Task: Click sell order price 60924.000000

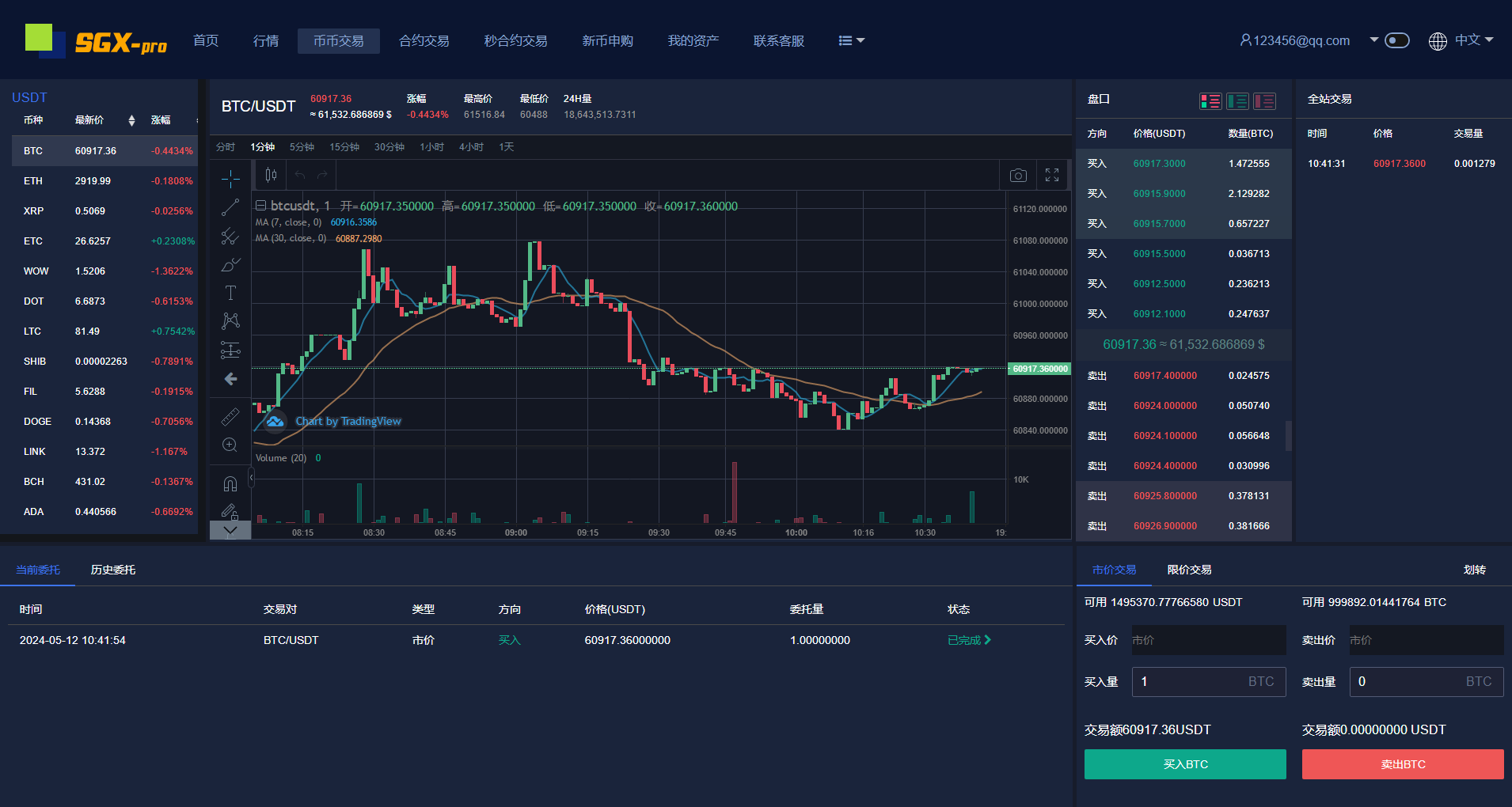Action: pyautogui.click(x=1165, y=406)
